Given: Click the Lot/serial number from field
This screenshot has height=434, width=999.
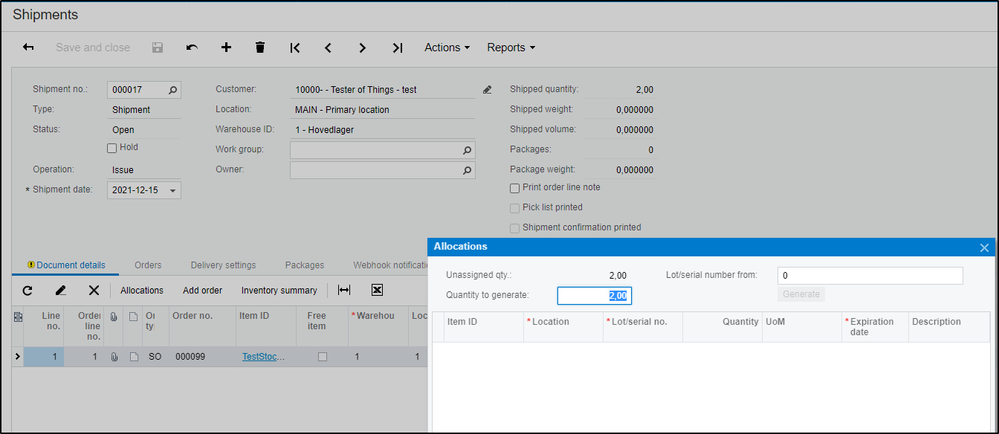Looking at the screenshot, I should tap(869, 275).
